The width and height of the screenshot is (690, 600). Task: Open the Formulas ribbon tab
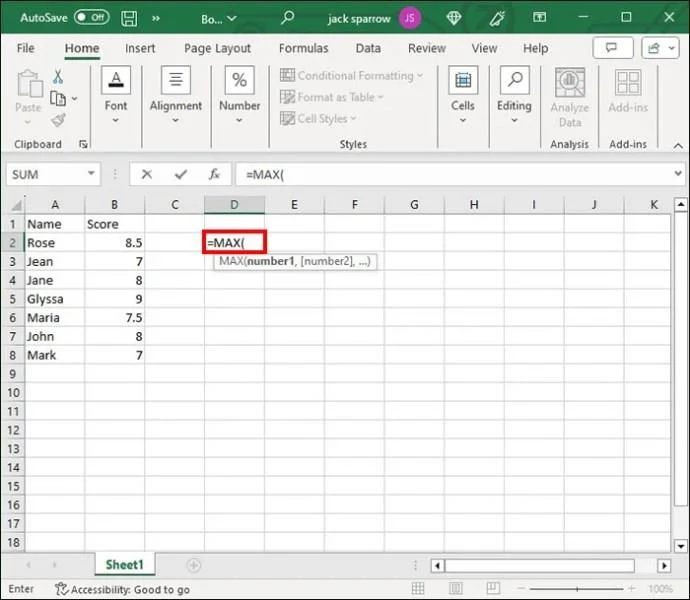pos(303,48)
